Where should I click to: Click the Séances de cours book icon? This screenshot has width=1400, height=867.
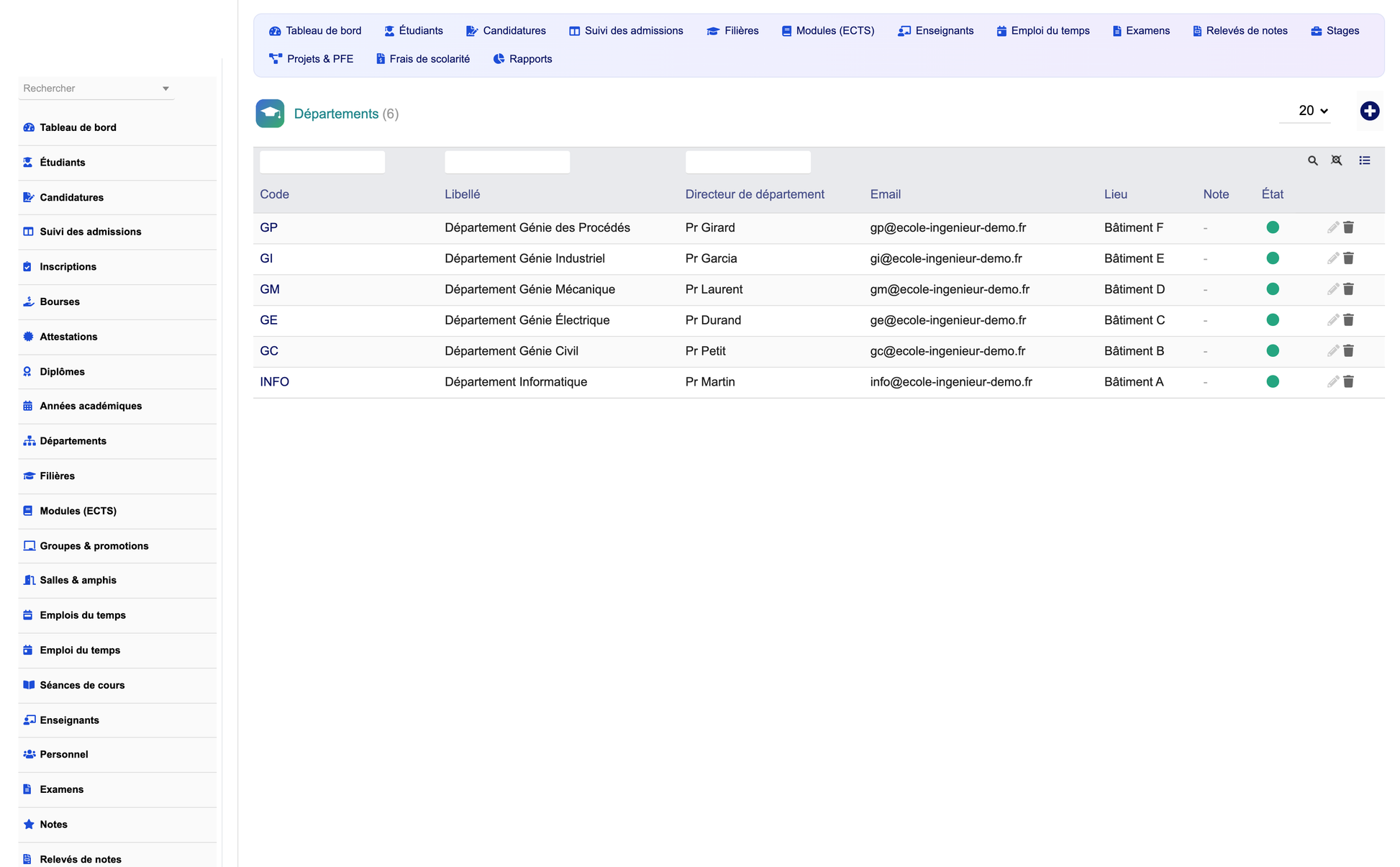coord(29,685)
